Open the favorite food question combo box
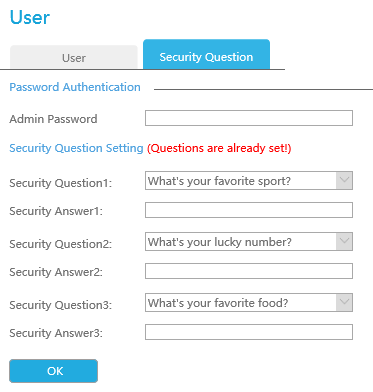The height and width of the screenshot is (392, 373). point(249,303)
